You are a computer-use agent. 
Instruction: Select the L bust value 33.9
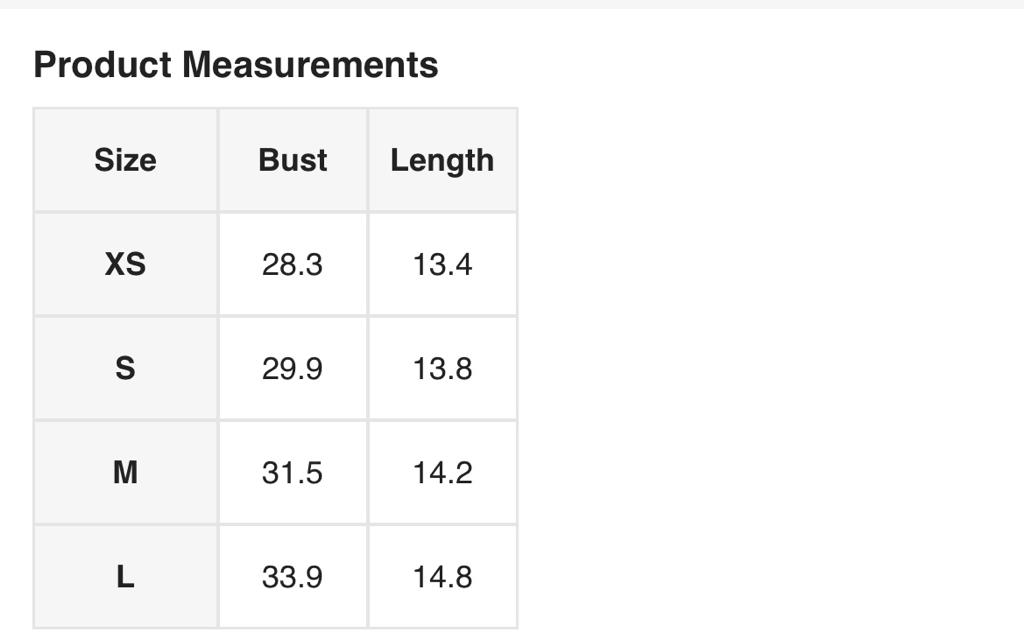pyautogui.click(x=292, y=576)
